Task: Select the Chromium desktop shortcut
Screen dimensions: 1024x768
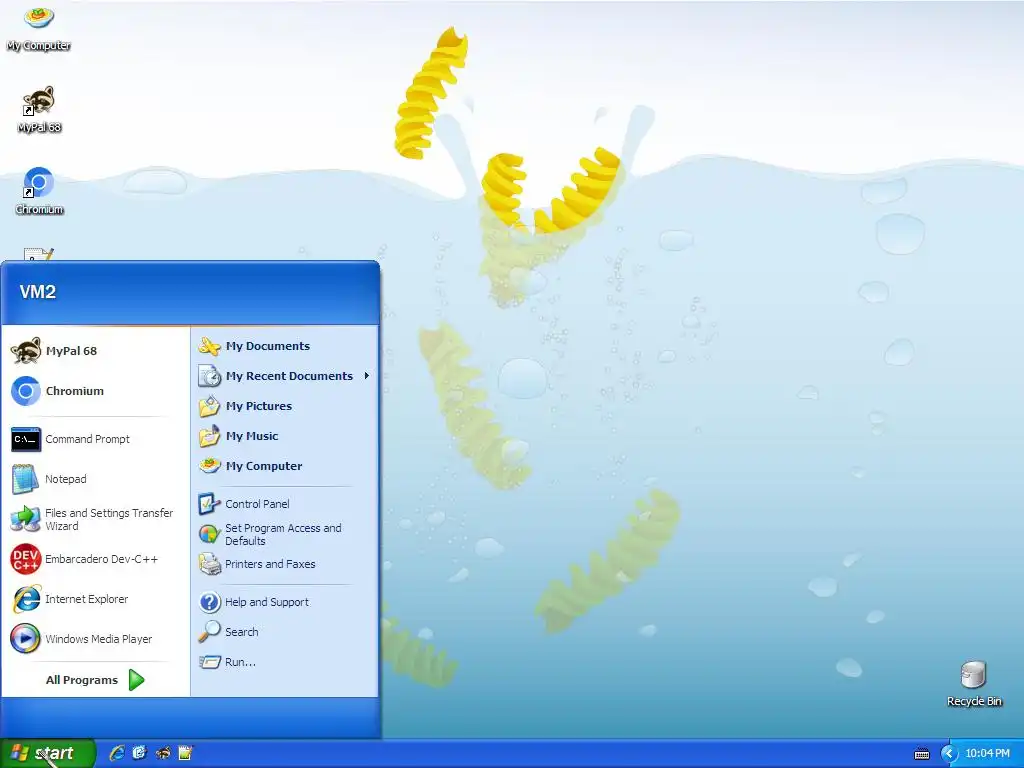Action: click(39, 191)
